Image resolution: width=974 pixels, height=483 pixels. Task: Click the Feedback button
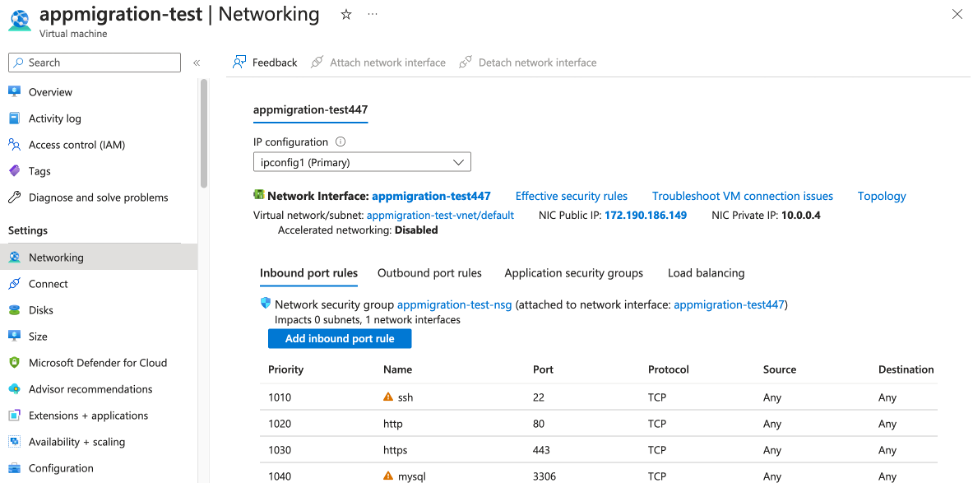(x=265, y=63)
